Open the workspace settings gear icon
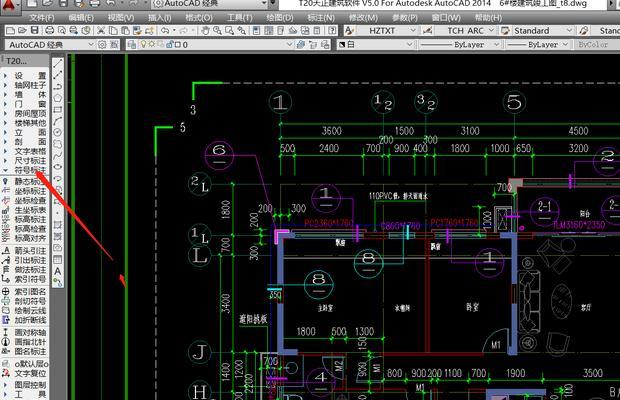Viewport: 620px width, 400px height. (102, 45)
